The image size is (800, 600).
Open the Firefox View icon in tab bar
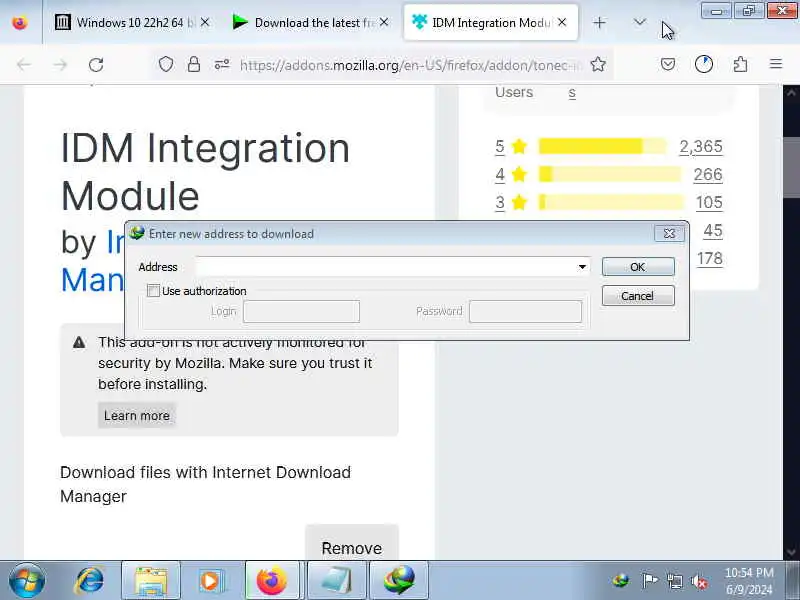20,23
